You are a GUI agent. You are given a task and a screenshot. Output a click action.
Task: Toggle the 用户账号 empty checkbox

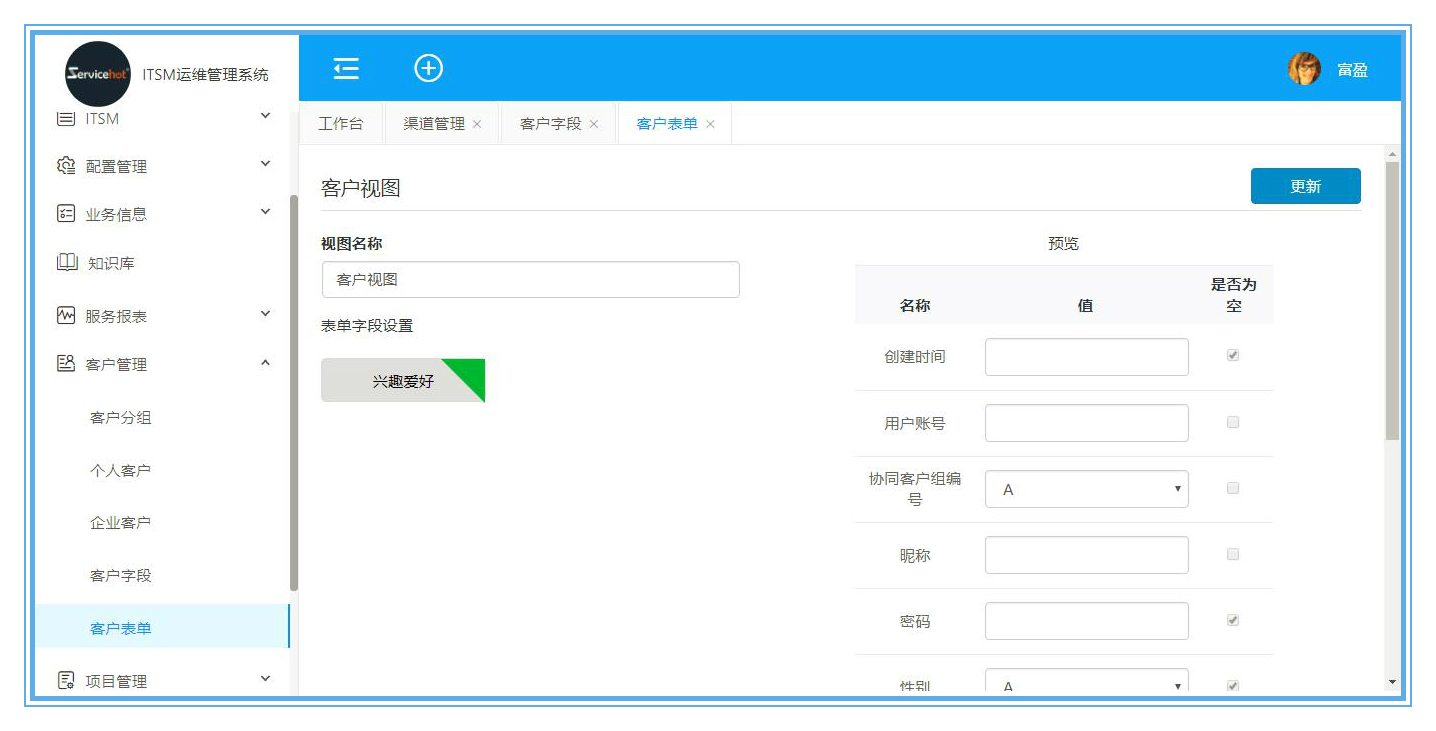(1233, 422)
